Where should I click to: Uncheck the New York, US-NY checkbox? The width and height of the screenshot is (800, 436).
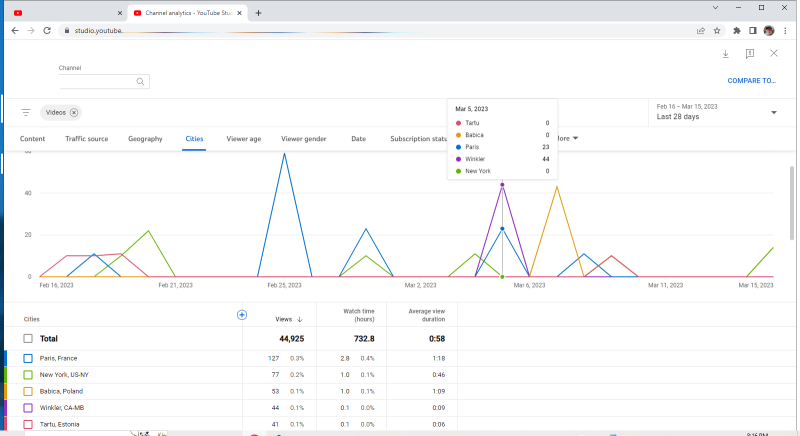tap(28, 375)
